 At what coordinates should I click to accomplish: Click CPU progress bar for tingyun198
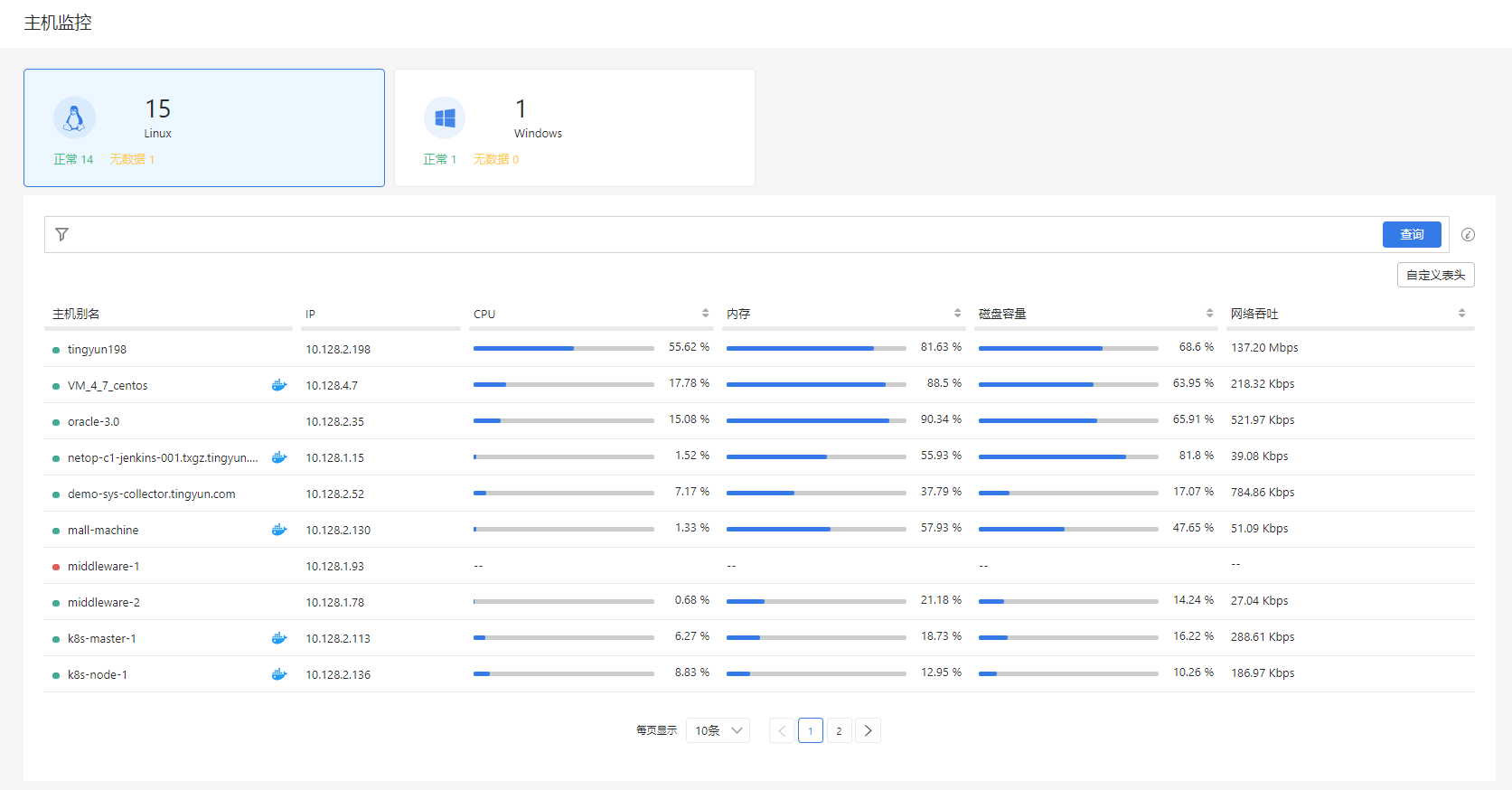564,348
